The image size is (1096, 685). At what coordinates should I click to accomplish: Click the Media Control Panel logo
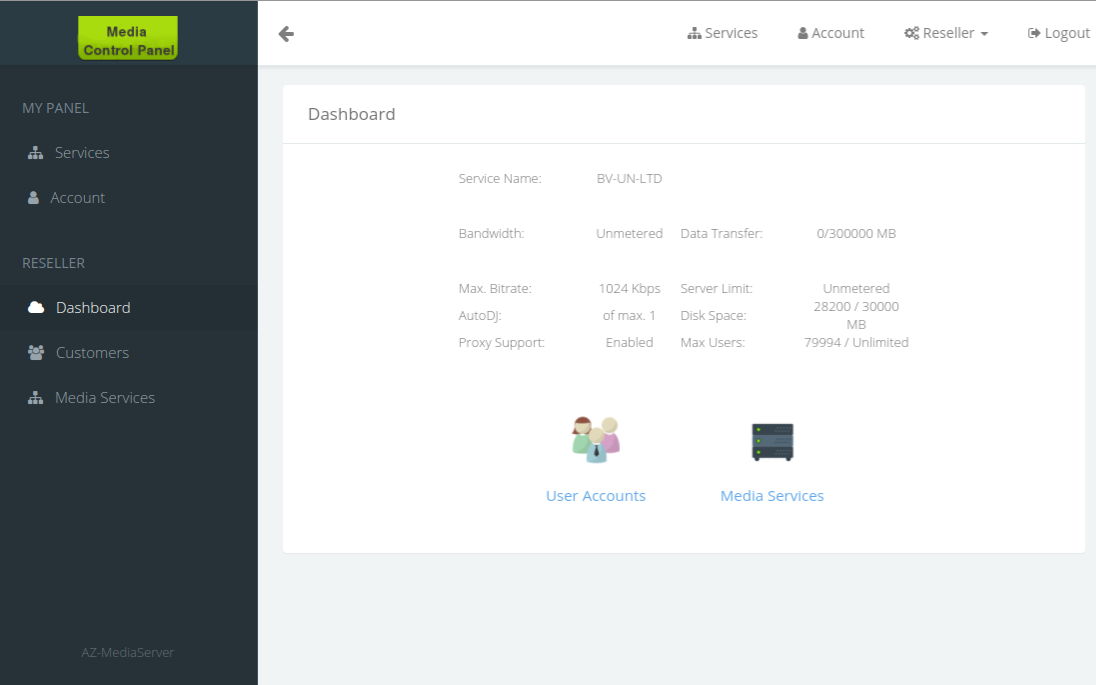128,38
